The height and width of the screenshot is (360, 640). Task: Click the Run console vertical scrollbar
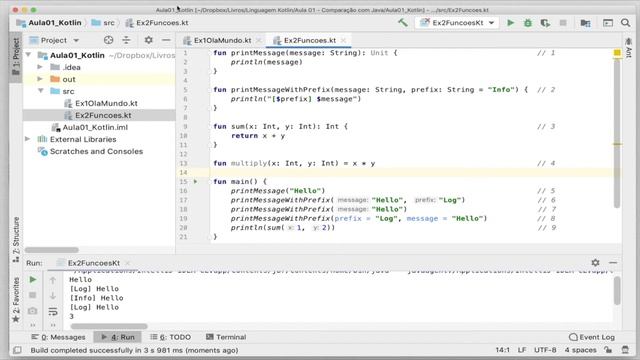click(x=617, y=290)
